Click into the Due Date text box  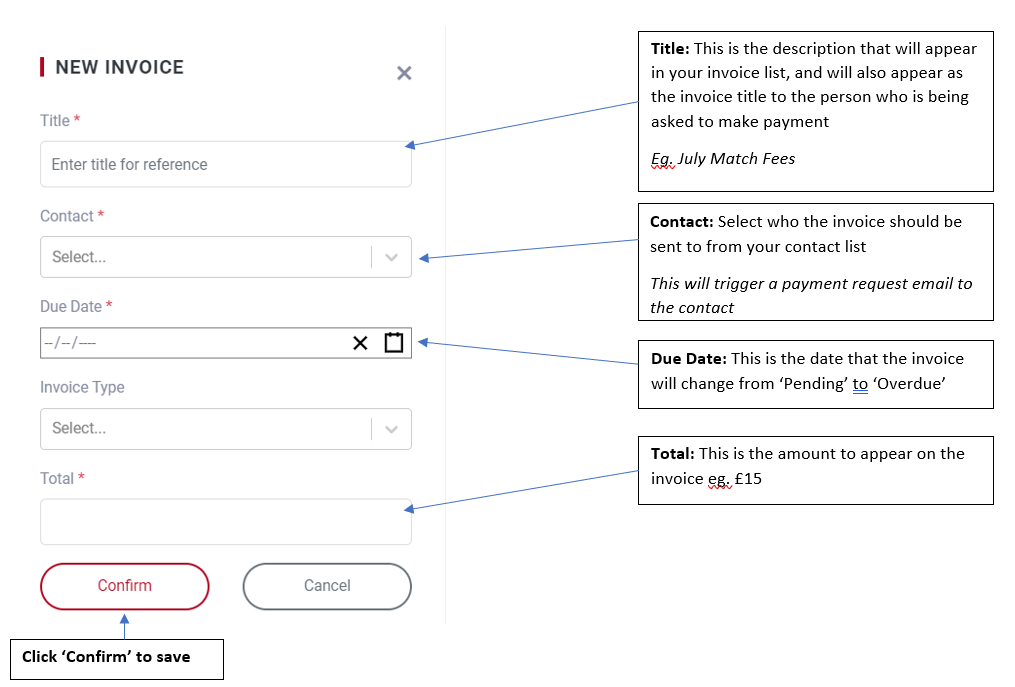point(190,343)
